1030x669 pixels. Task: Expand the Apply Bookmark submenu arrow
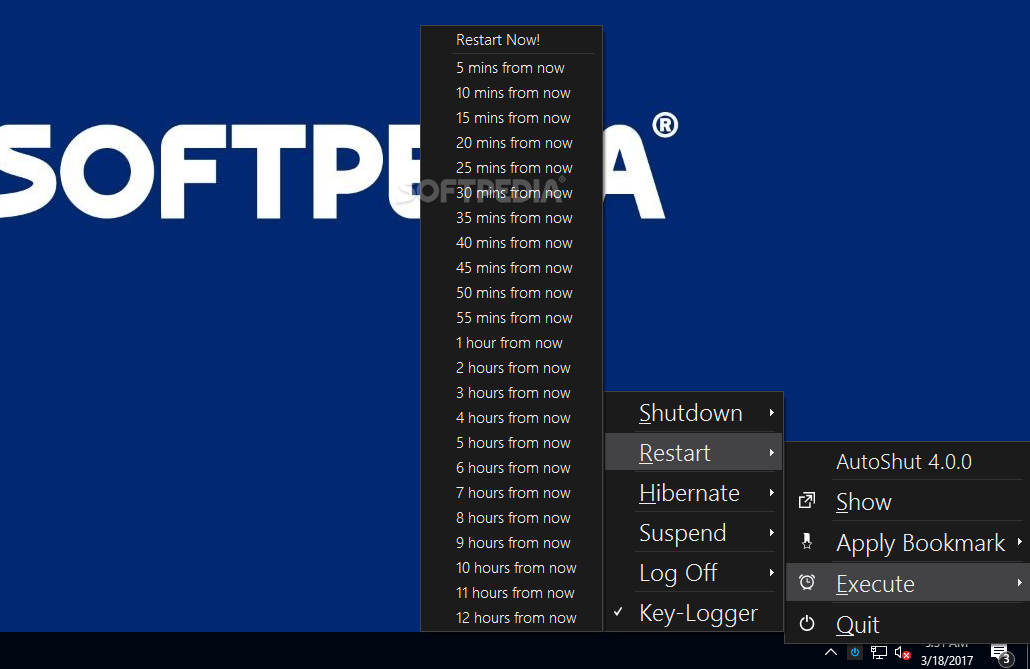click(x=1019, y=542)
